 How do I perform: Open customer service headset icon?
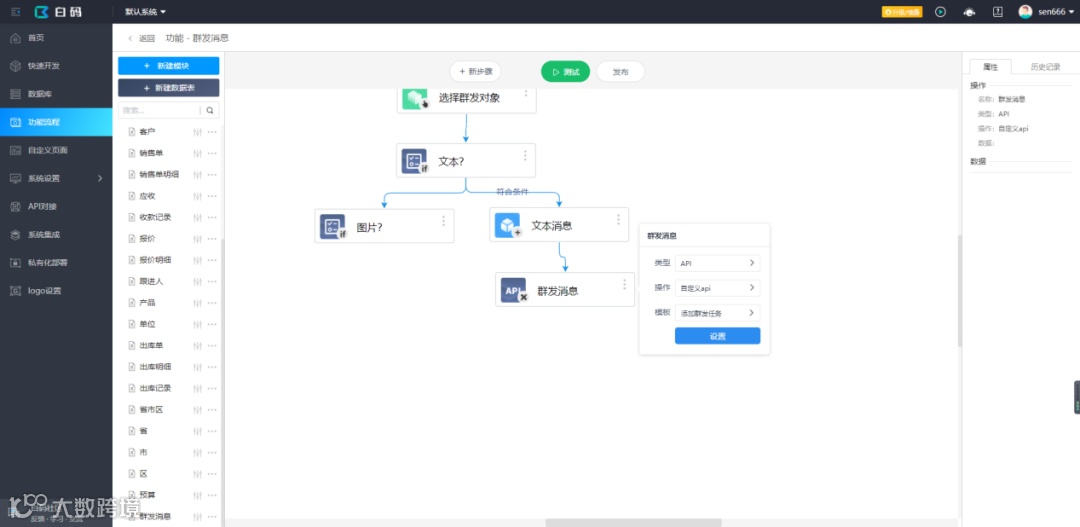pos(969,12)
